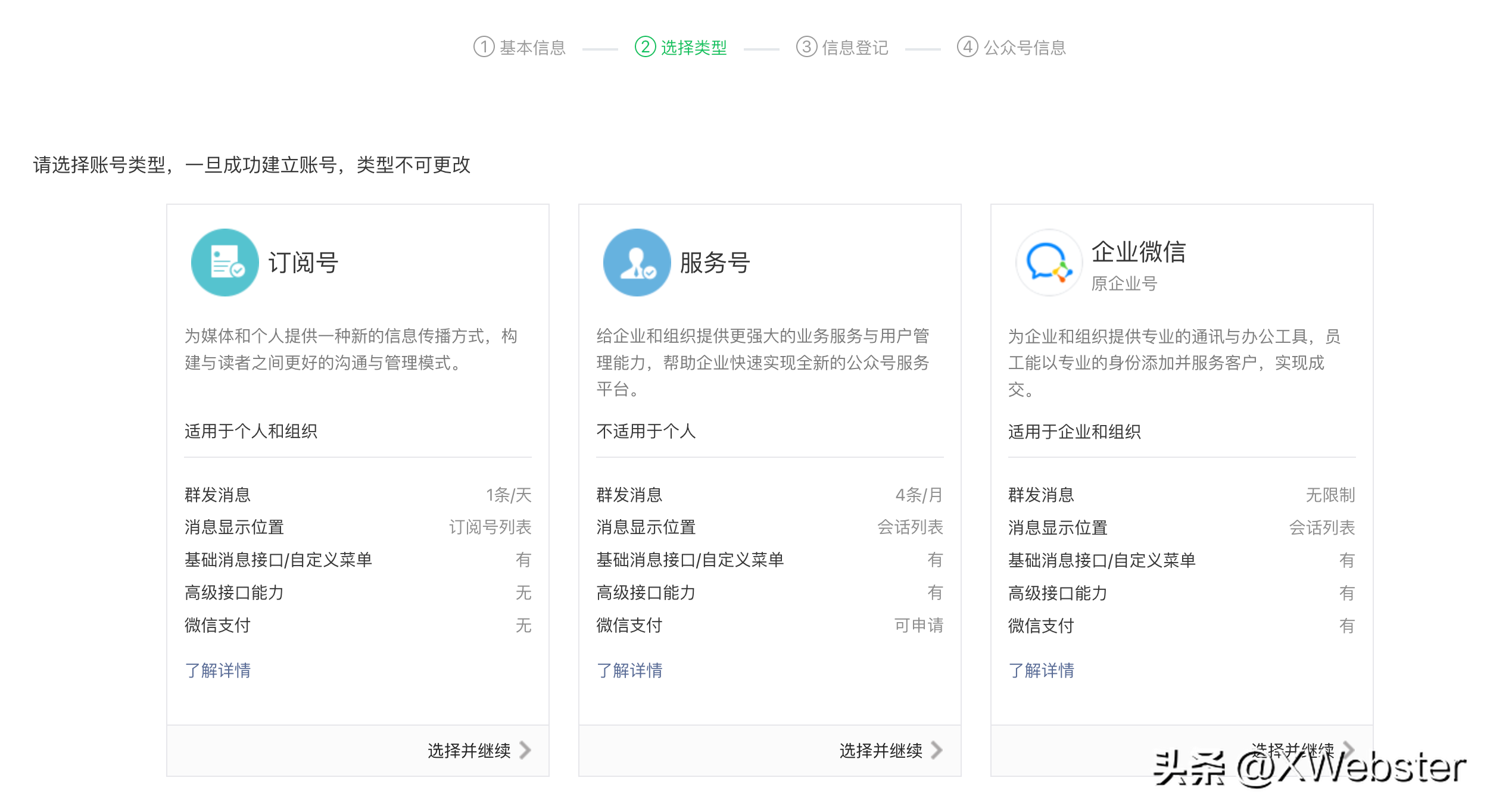Image resolution: width=1490 pixels, height=812 pixels.
Task: Click the 订阅号 card title
Action: pyautogui.click(x=303, y=263)
